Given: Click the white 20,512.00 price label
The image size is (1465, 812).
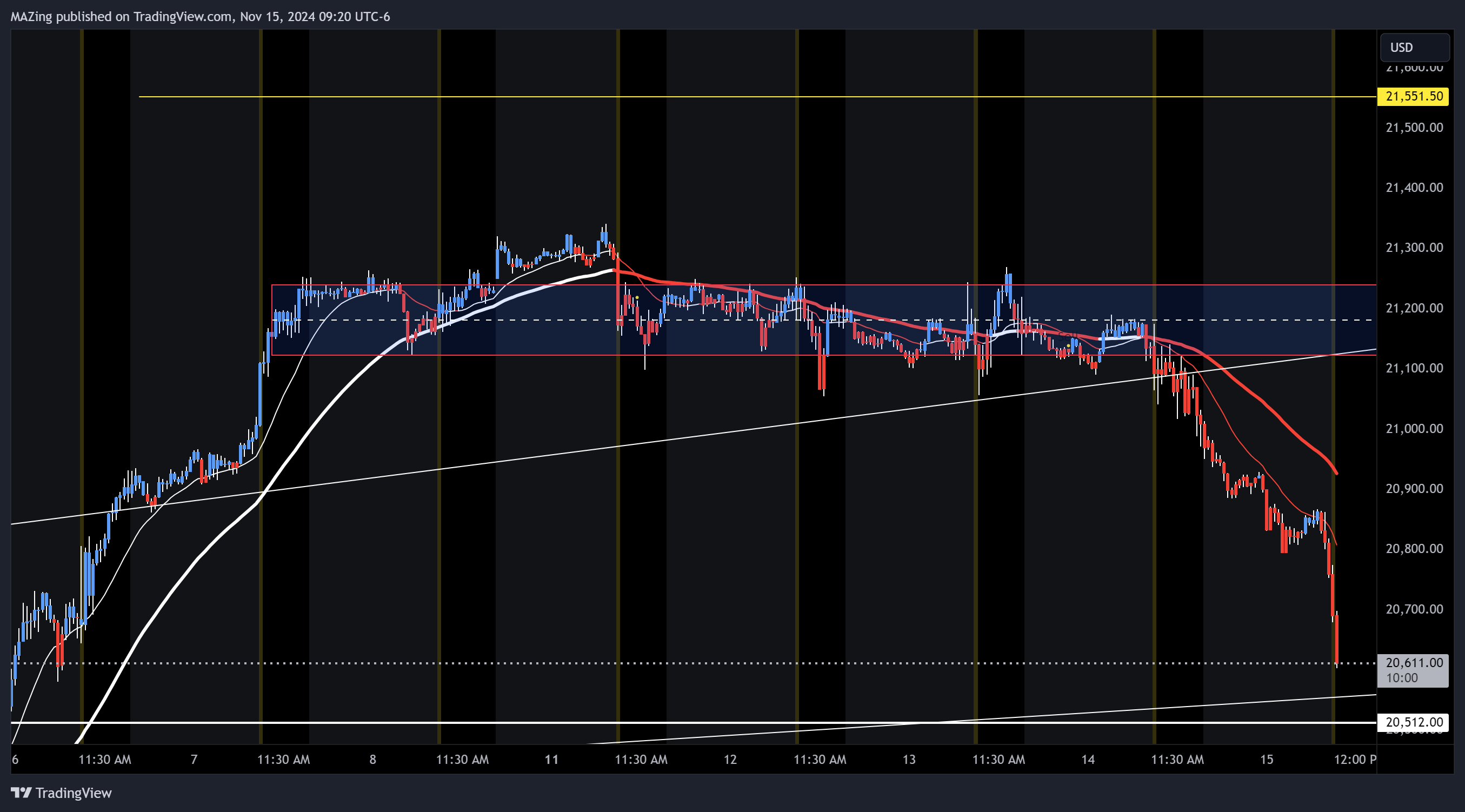Looking at the screenshot, I should 1414,722.
